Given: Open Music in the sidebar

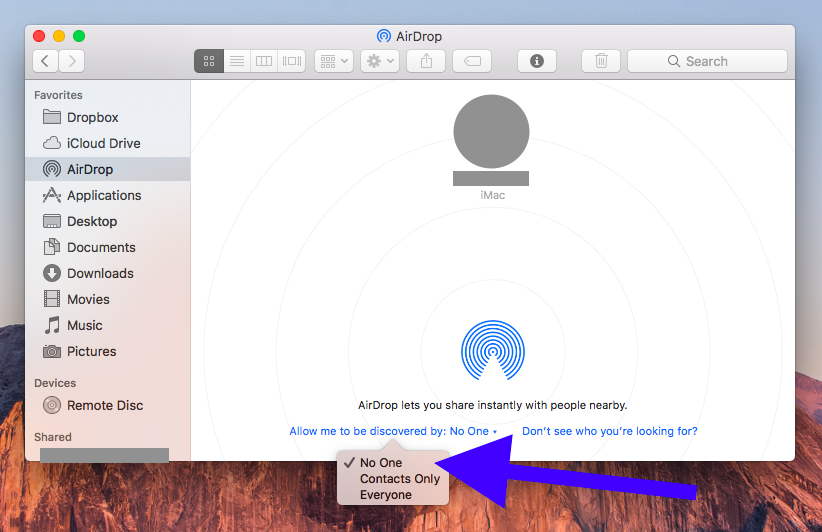Looking at the screenshot, I should [x=107, y=325].
